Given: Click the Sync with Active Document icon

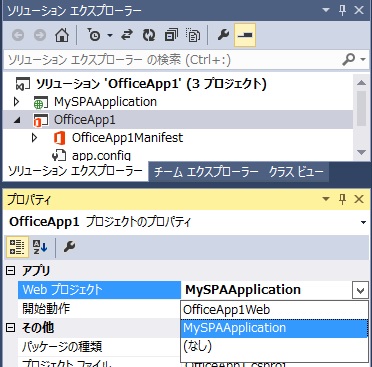Looking at the screenshot, I should pos(127,35).
